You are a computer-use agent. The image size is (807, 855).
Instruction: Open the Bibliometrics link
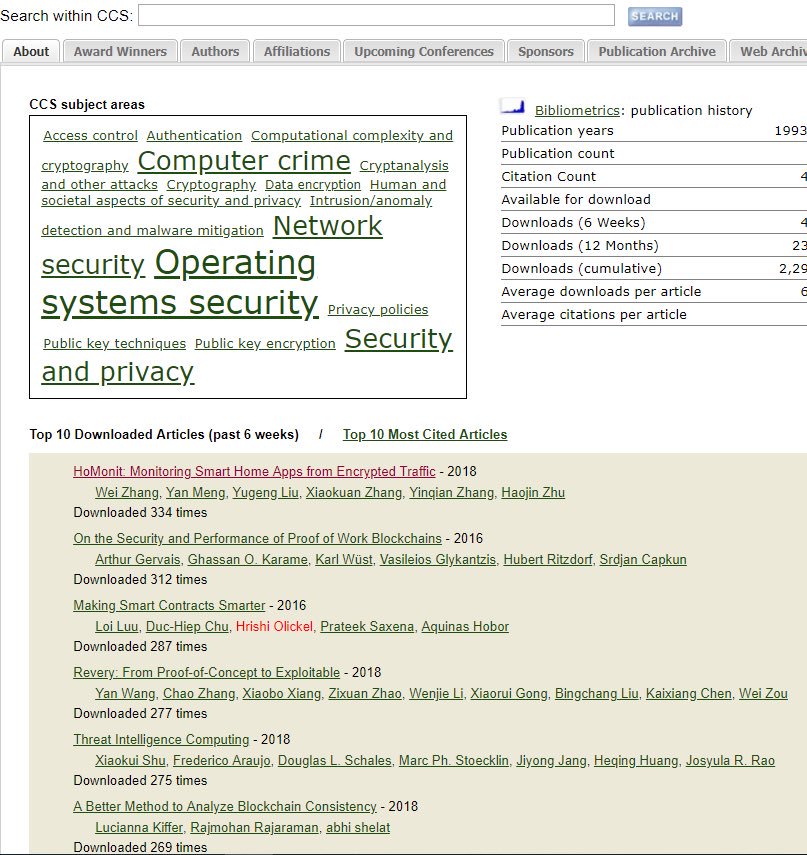click(577, 110)
